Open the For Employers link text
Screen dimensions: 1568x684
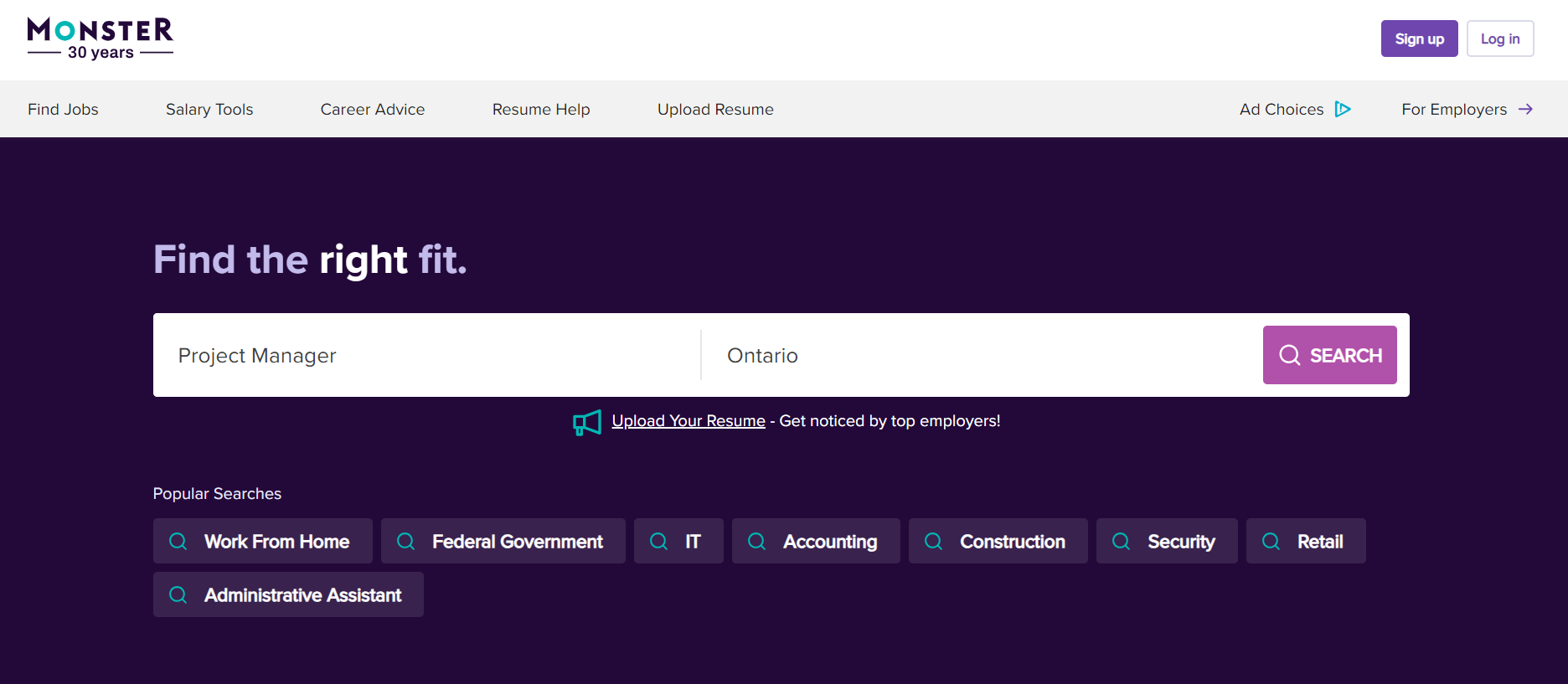(1454, 109)
